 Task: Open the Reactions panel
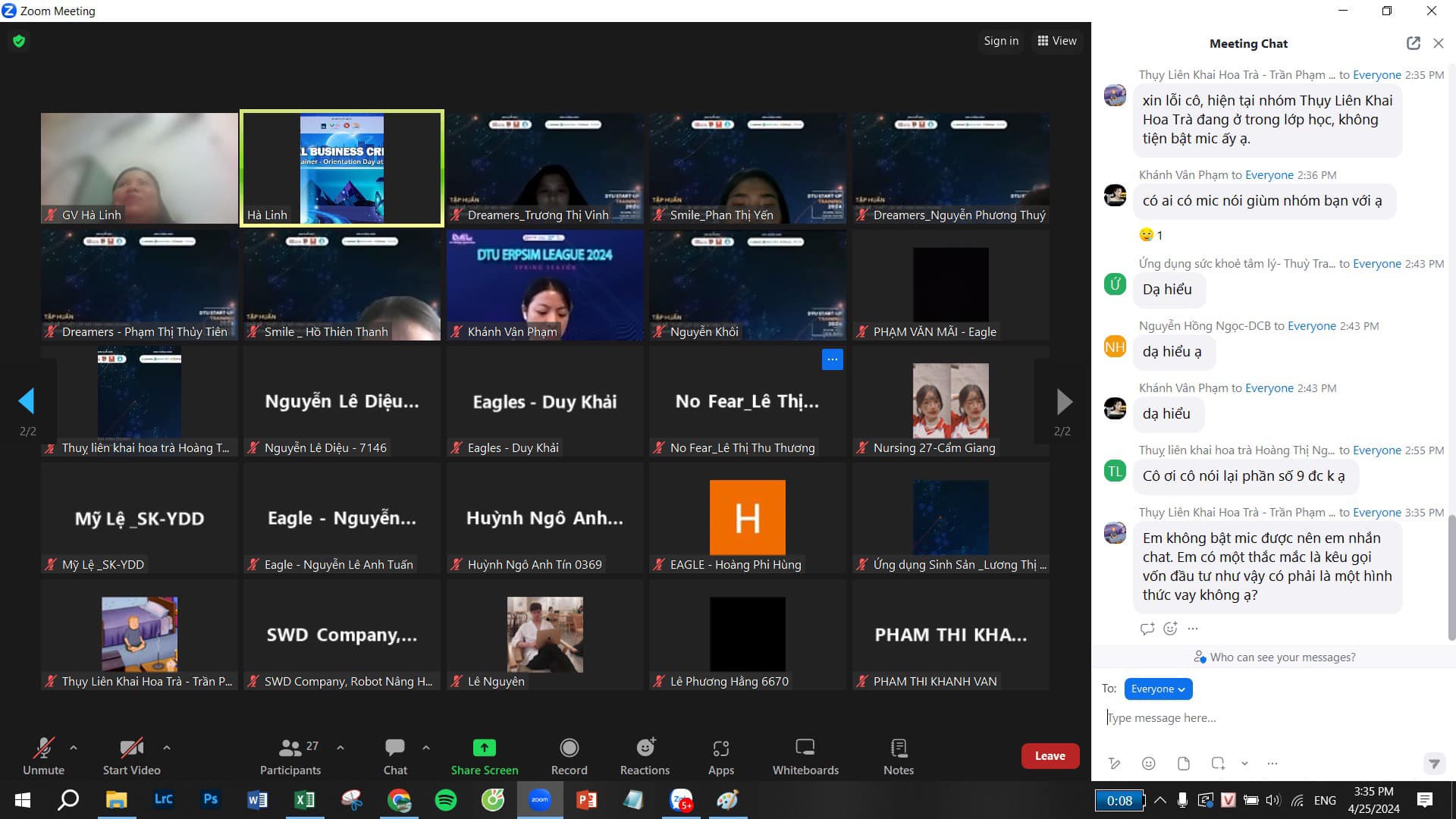point(645,756)
